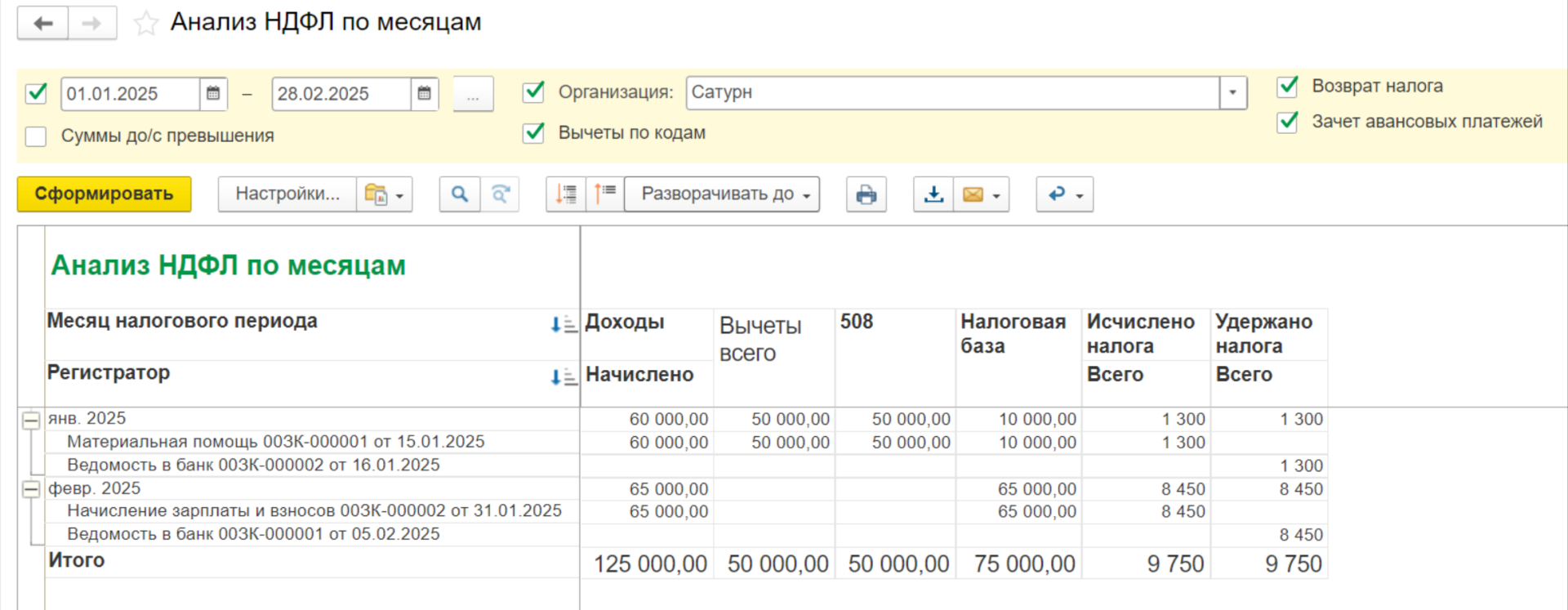Click end date field 28.02.2025

tap(341, 94)
